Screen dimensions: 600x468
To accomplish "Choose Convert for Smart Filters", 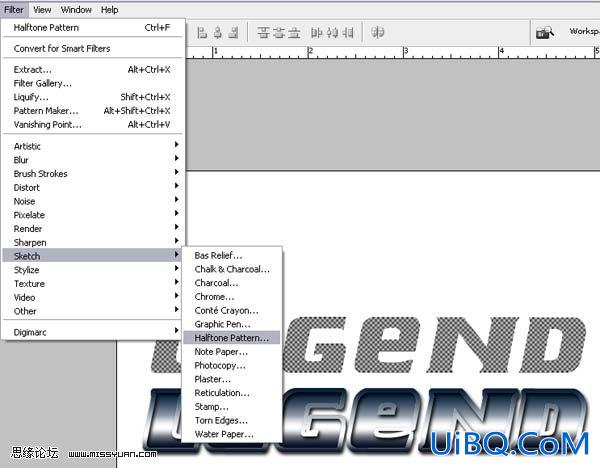I will [x=92, y=49].
